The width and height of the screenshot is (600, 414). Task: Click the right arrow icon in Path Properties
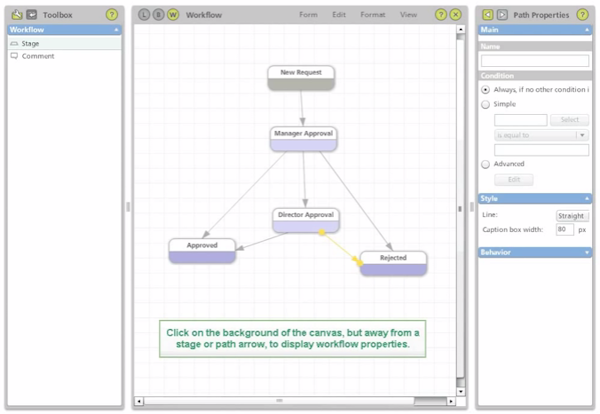click(x=502, y=15)
